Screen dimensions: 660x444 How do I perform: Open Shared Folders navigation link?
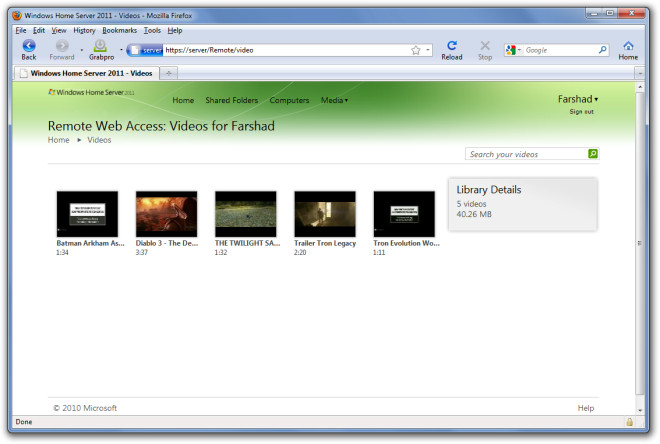[232, 100]
